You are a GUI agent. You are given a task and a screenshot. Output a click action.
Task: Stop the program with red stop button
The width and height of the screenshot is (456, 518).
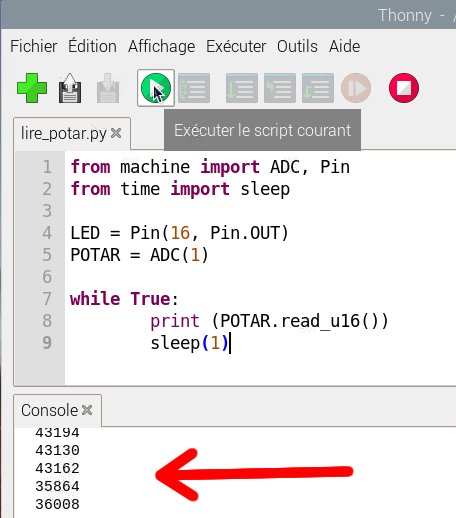pyautogui.click(x=404, y=88)
